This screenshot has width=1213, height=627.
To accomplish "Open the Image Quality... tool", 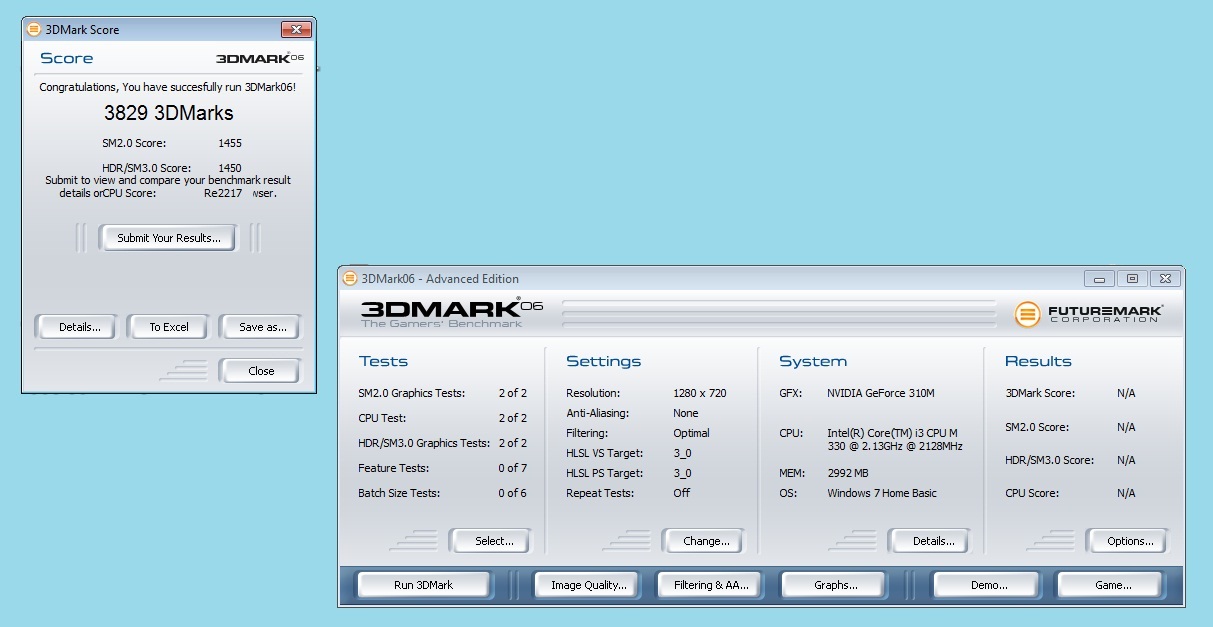I will pos(588,585).
